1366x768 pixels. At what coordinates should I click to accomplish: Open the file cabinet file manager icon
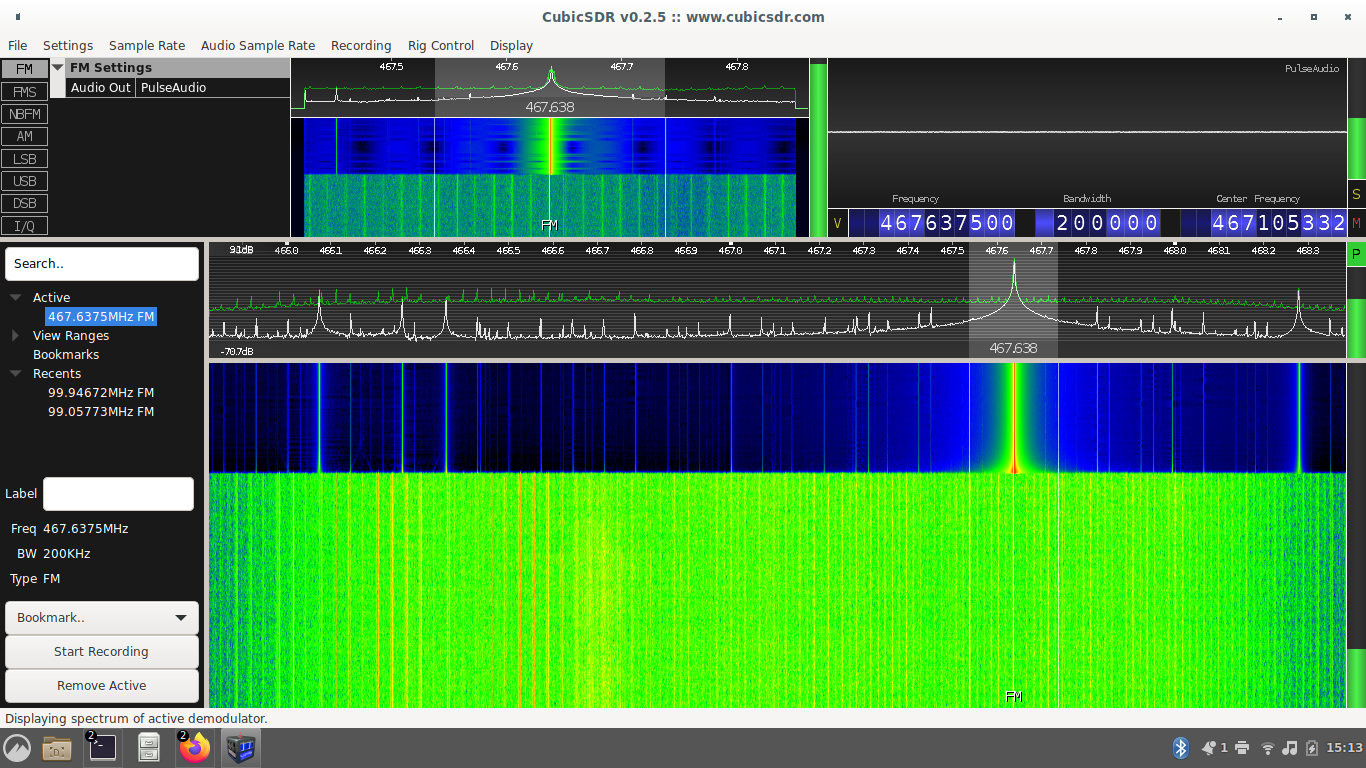click(x=149, y=747)
